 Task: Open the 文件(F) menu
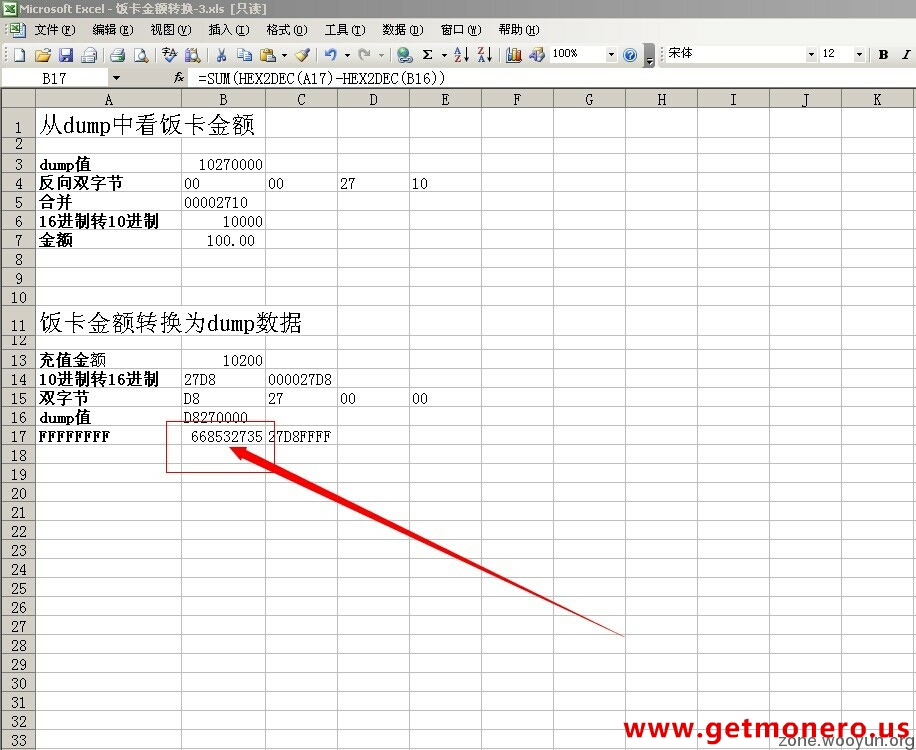coord(54,30)
